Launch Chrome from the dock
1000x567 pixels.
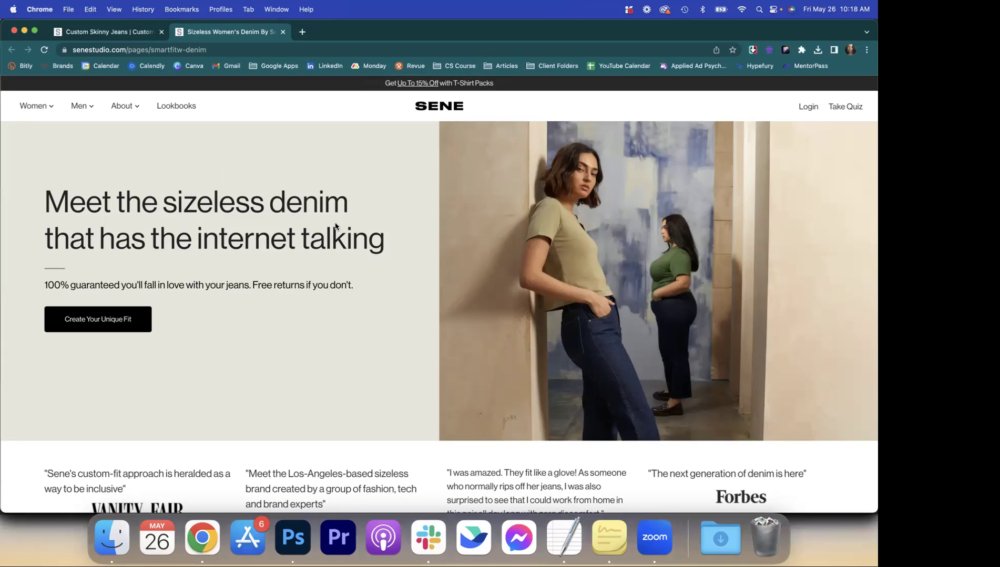click(202, 537)
